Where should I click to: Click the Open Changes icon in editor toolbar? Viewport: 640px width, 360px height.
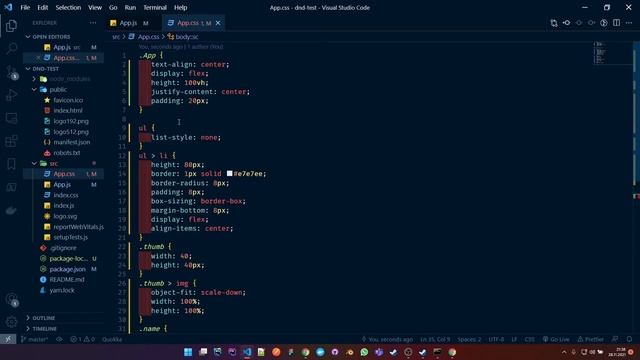[553, 23]
